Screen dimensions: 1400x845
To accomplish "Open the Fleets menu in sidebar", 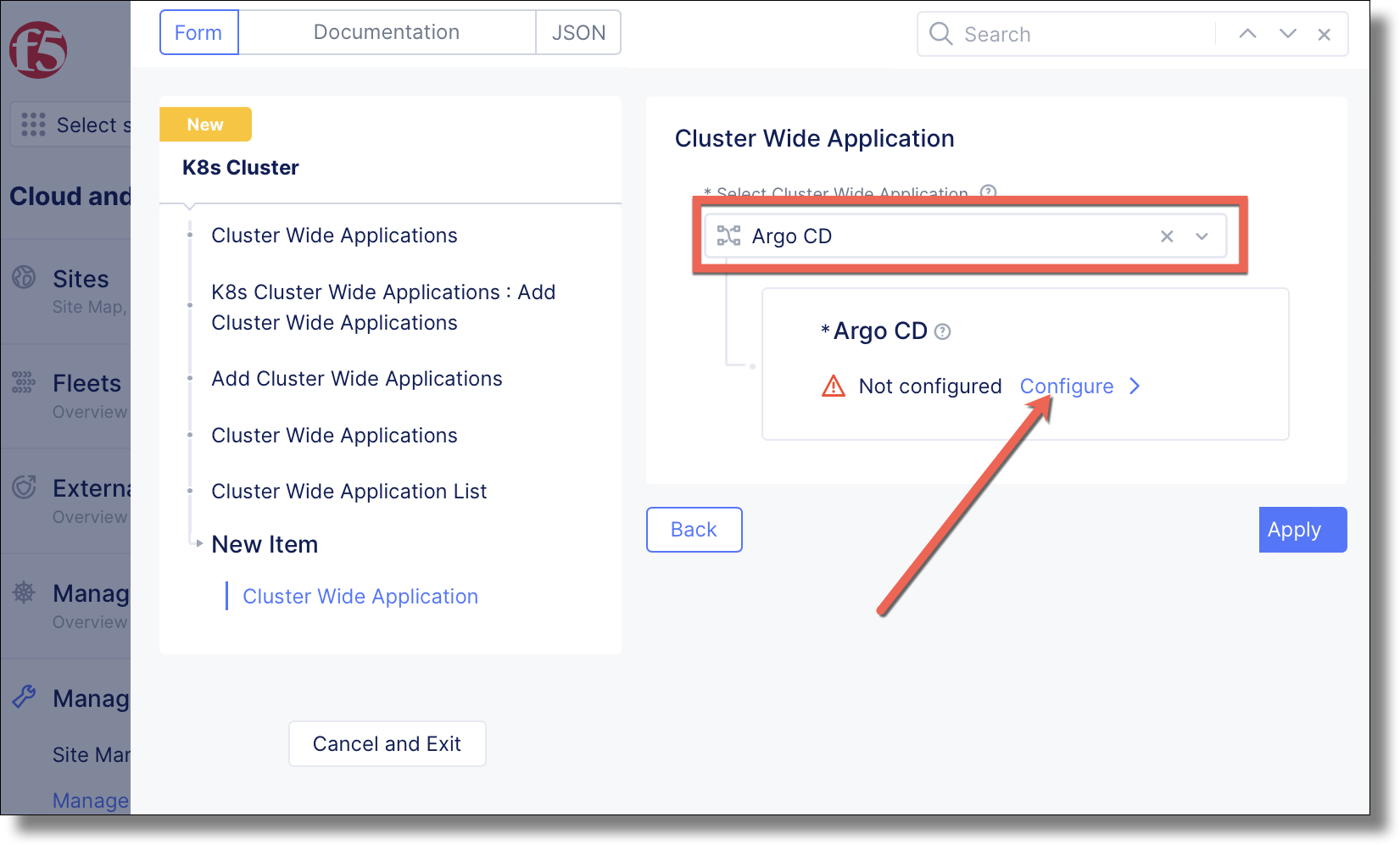I will (x=86, y=383).
